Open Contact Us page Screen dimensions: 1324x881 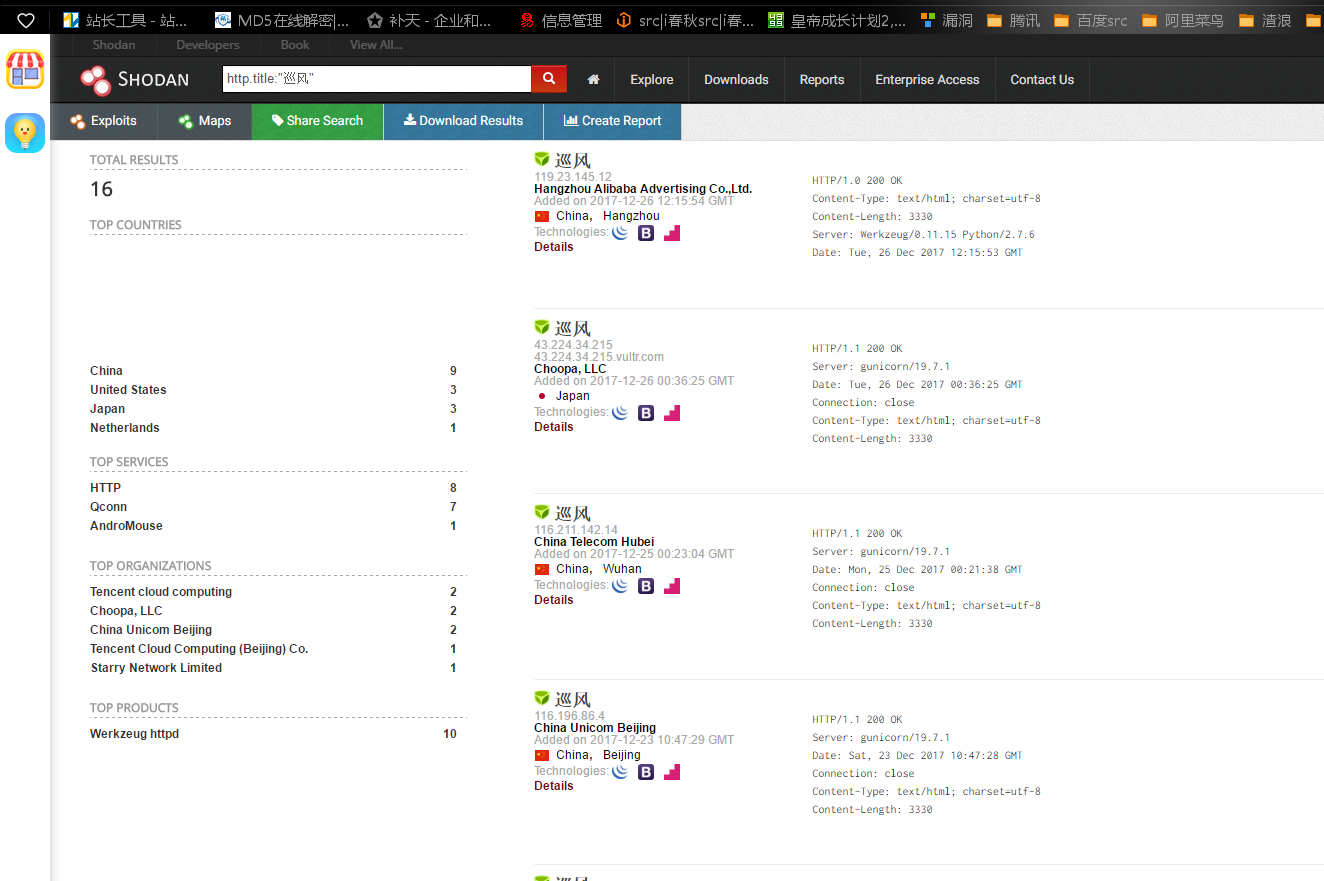1042,80
